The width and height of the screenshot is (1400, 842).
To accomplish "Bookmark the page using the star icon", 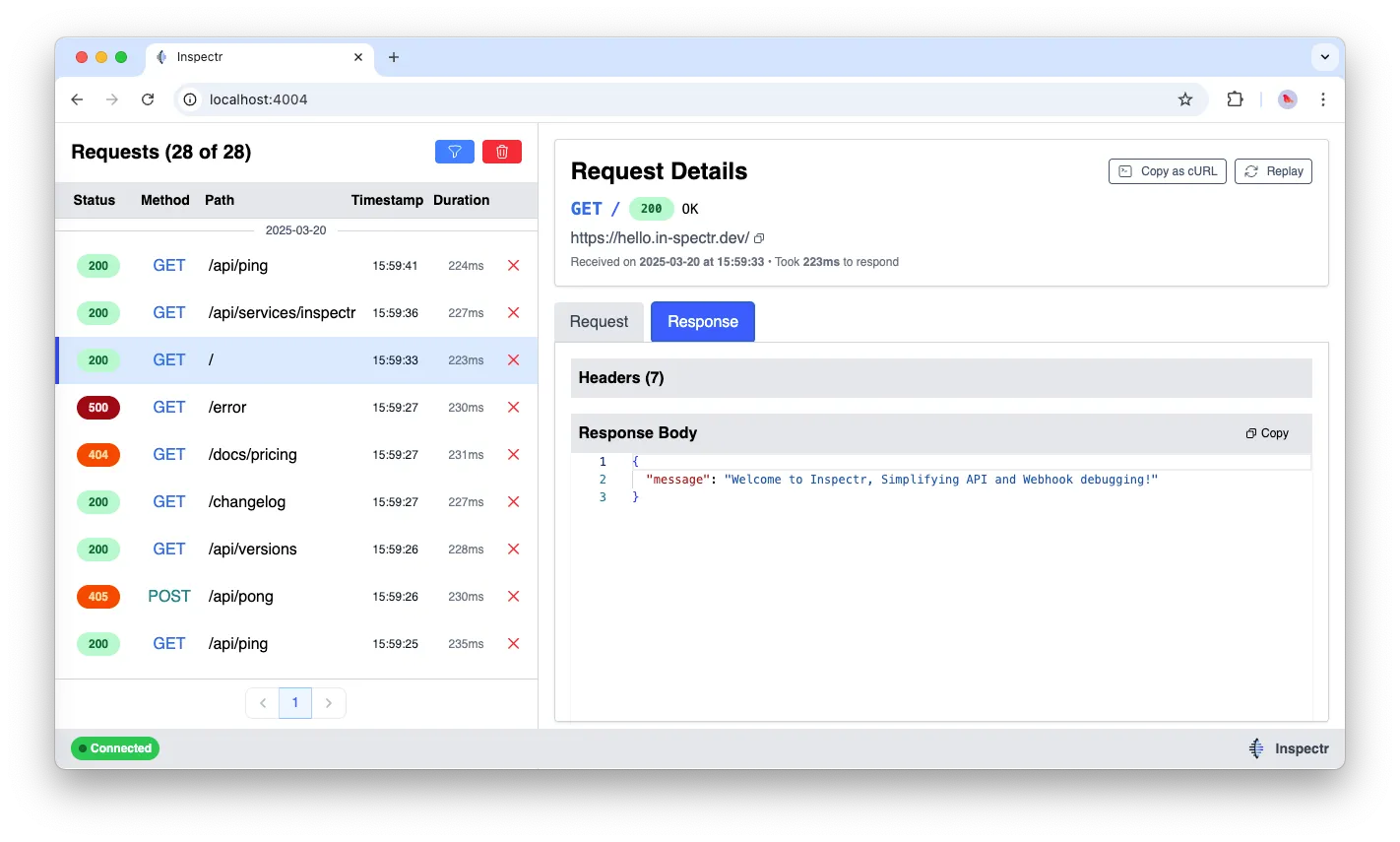I will pyautogui.click(x=1184, y=99).
